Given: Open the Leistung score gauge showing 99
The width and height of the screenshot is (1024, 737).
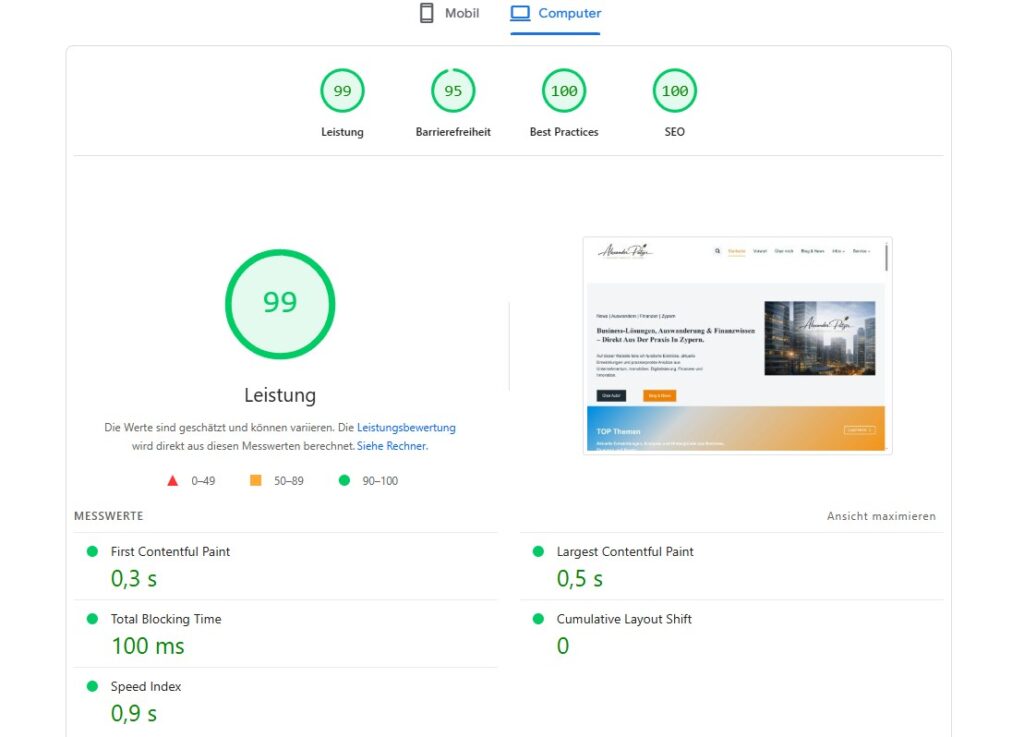Looking at the screenshot, I should coord(342,91).
